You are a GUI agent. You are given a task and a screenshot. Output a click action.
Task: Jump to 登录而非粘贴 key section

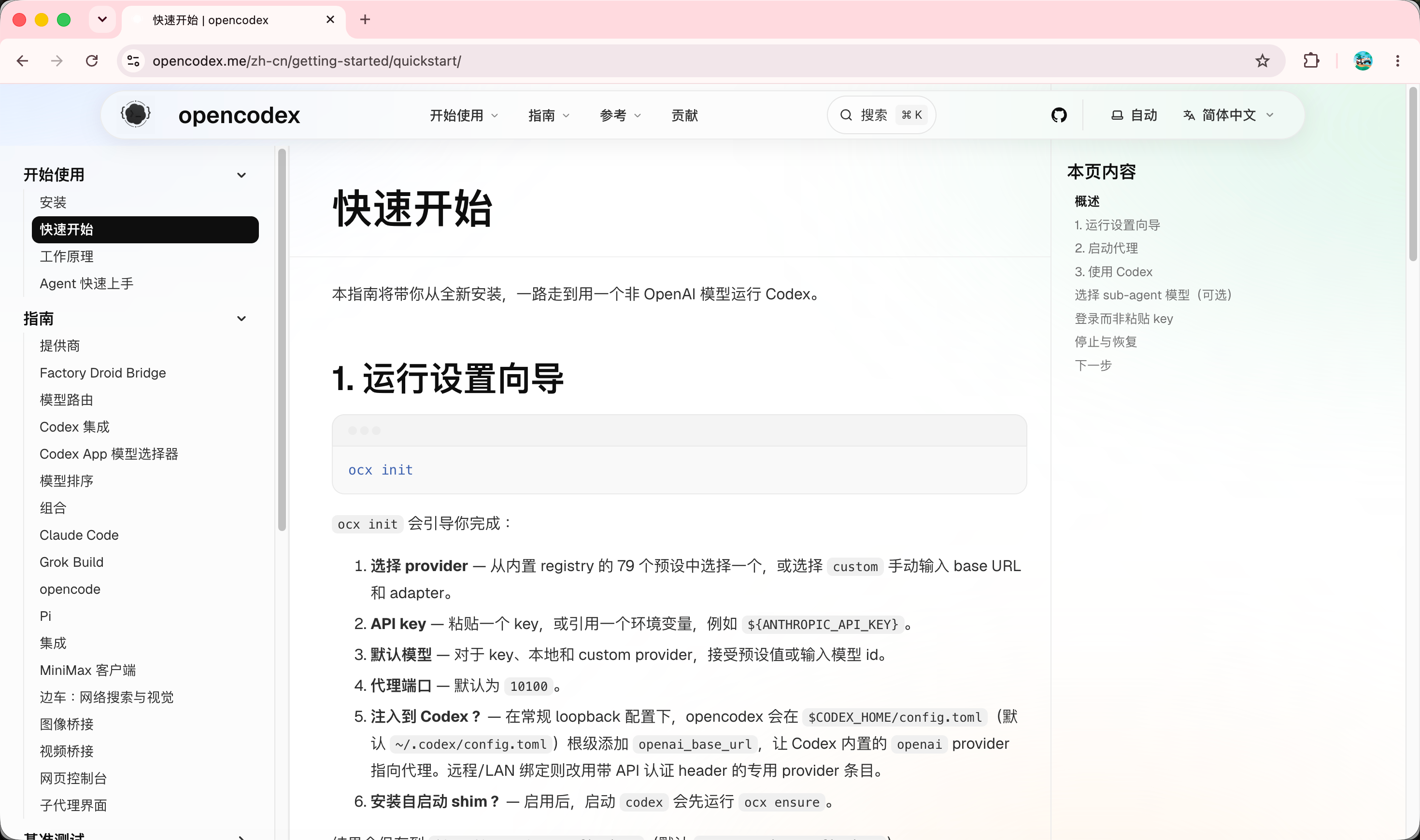[1123, 319]
